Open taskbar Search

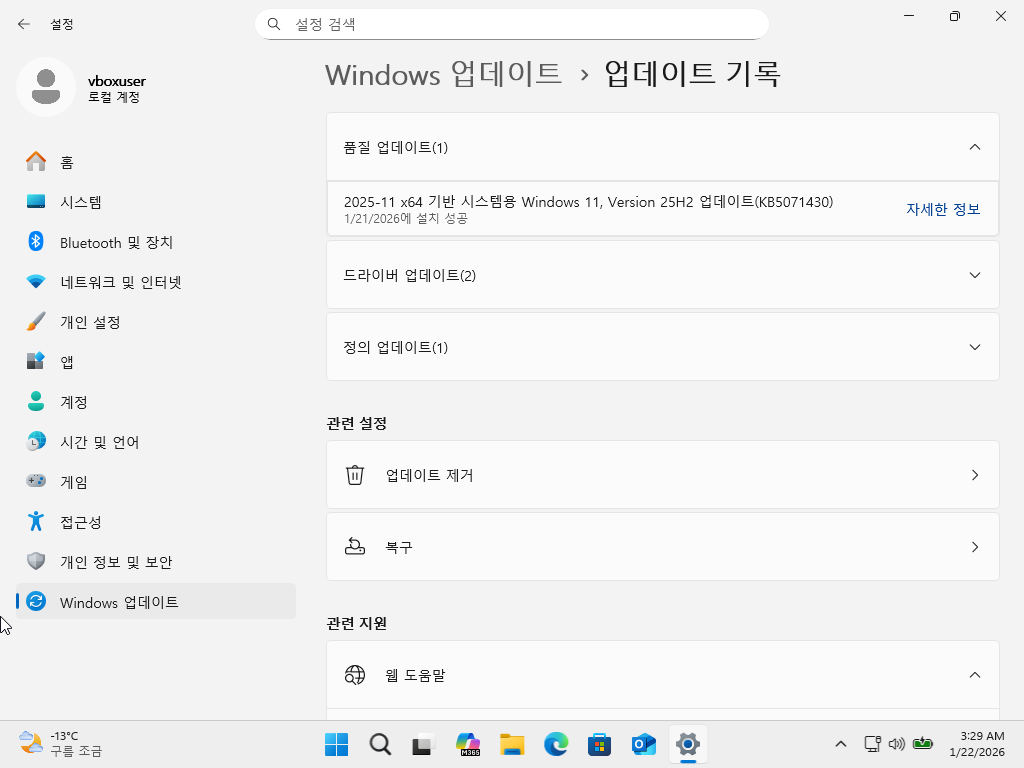[380, 744]
